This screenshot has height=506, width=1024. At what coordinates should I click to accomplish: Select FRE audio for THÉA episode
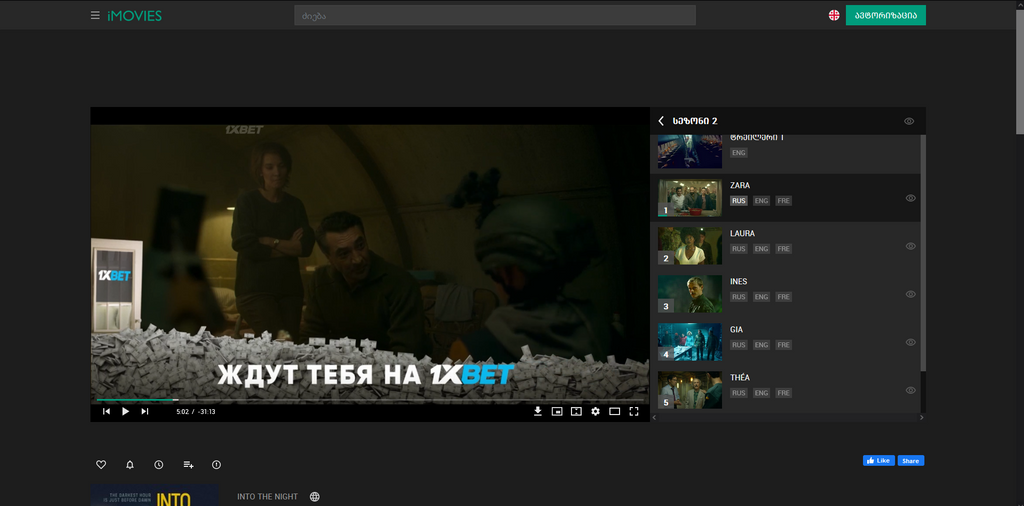[x=784, y=393]
